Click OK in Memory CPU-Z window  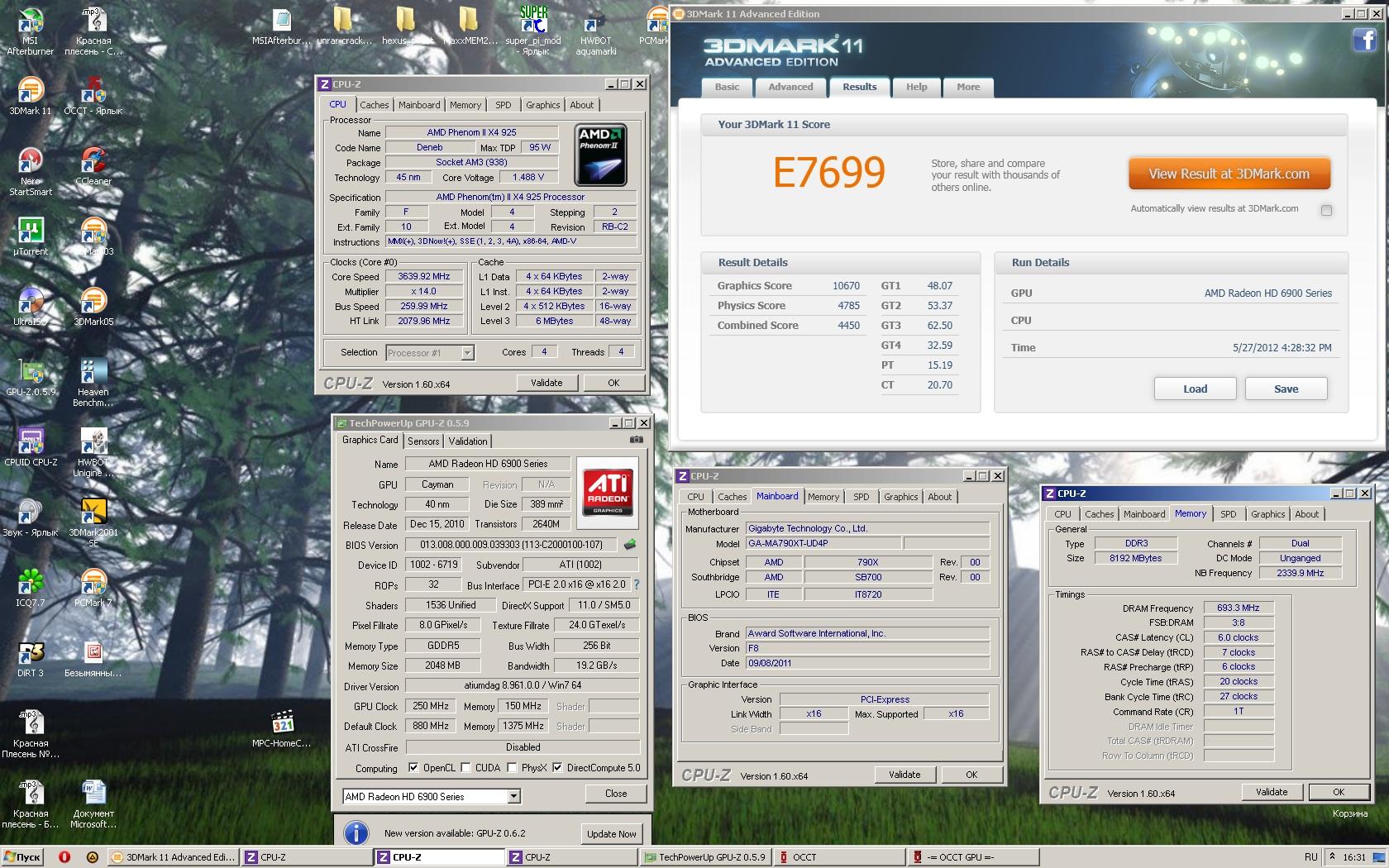1339,792
